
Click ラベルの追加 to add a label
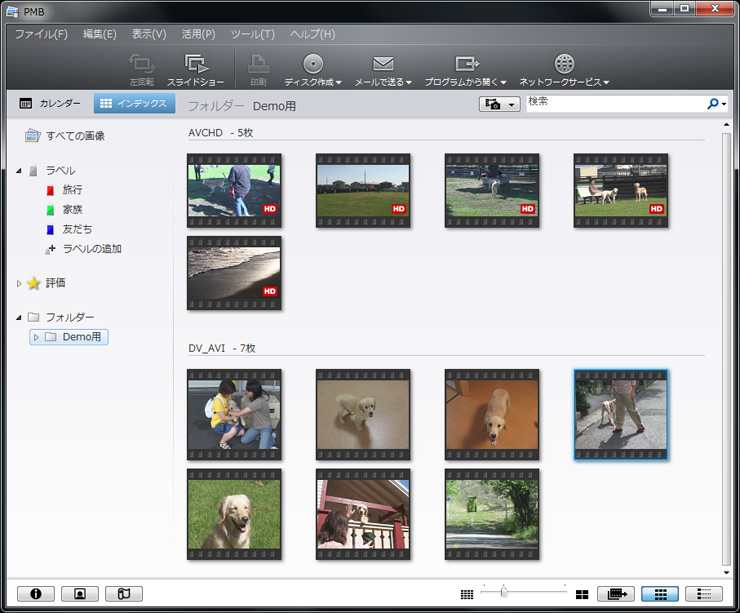pos(91,249)
